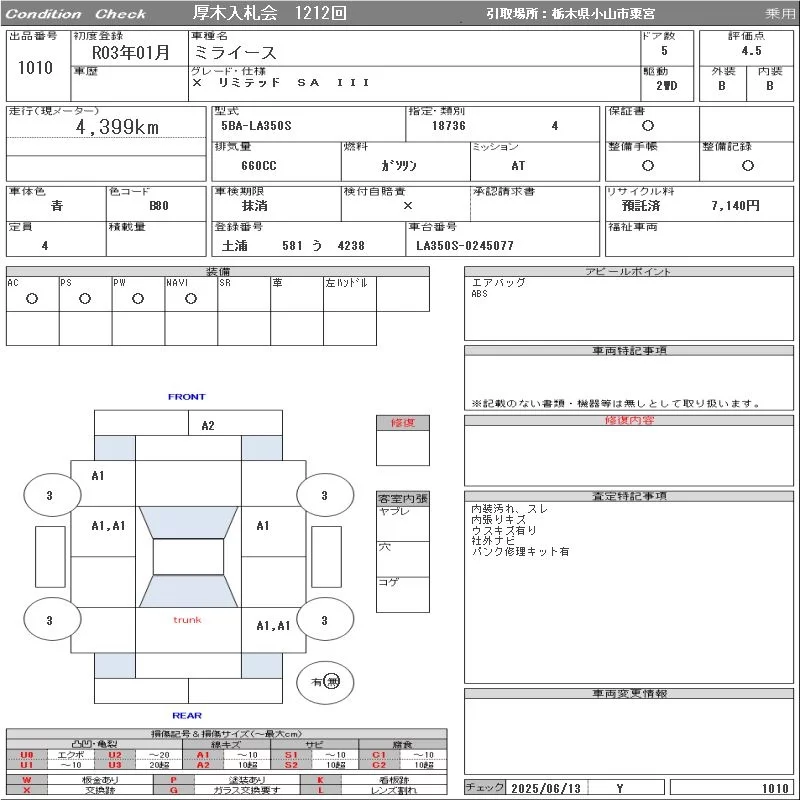Click the upper-left tire oval marked 3
The height and width of the screenshot is (800, 800).
pos(52,495)
